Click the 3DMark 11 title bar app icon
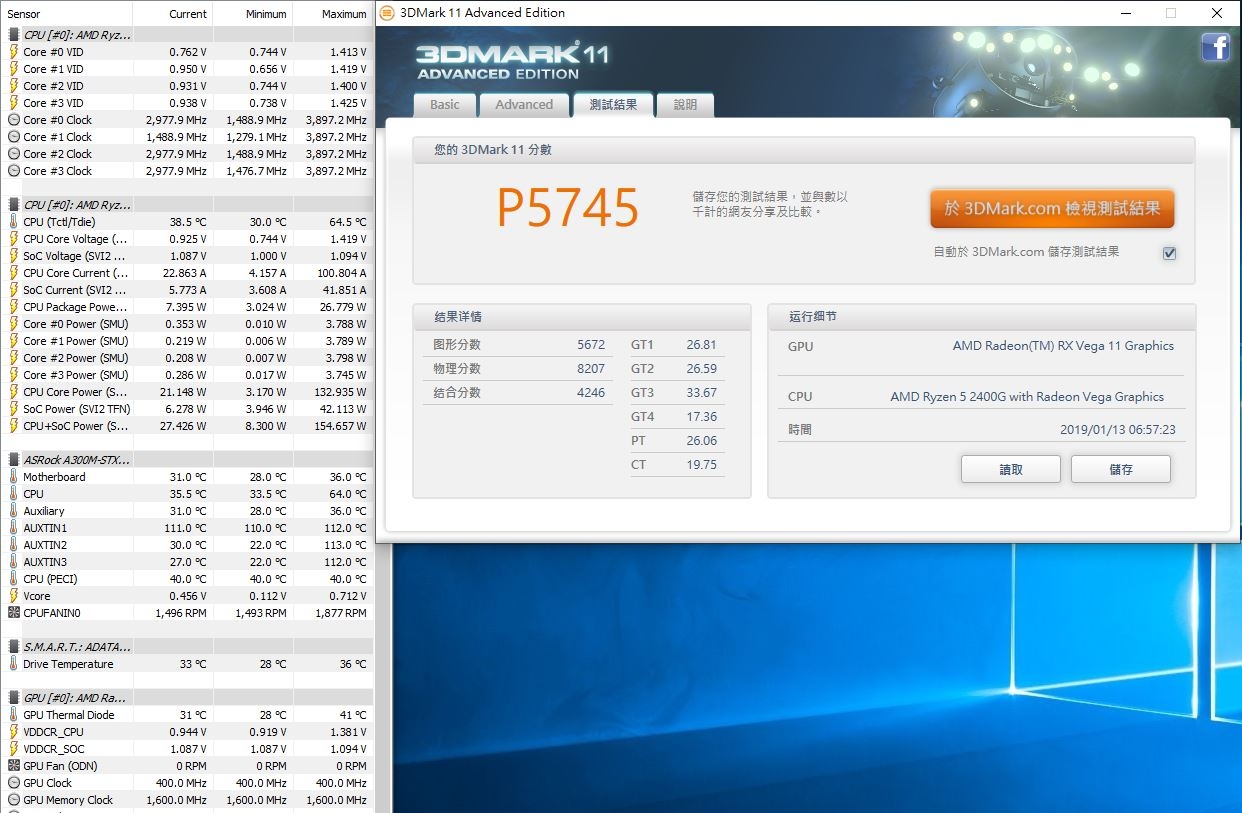 pyautogui.click(x=387, y=13)
